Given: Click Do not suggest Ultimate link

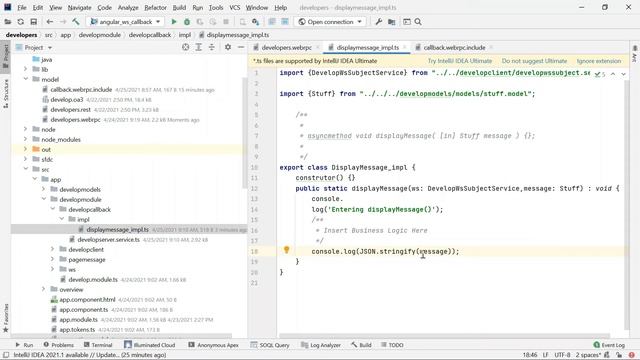Looking at the screenshot, I should 534,61.
